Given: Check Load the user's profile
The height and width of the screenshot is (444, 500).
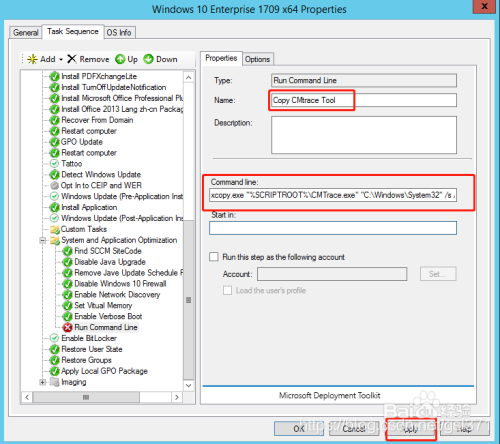Looking at the screenshot, I should [227, 291].
